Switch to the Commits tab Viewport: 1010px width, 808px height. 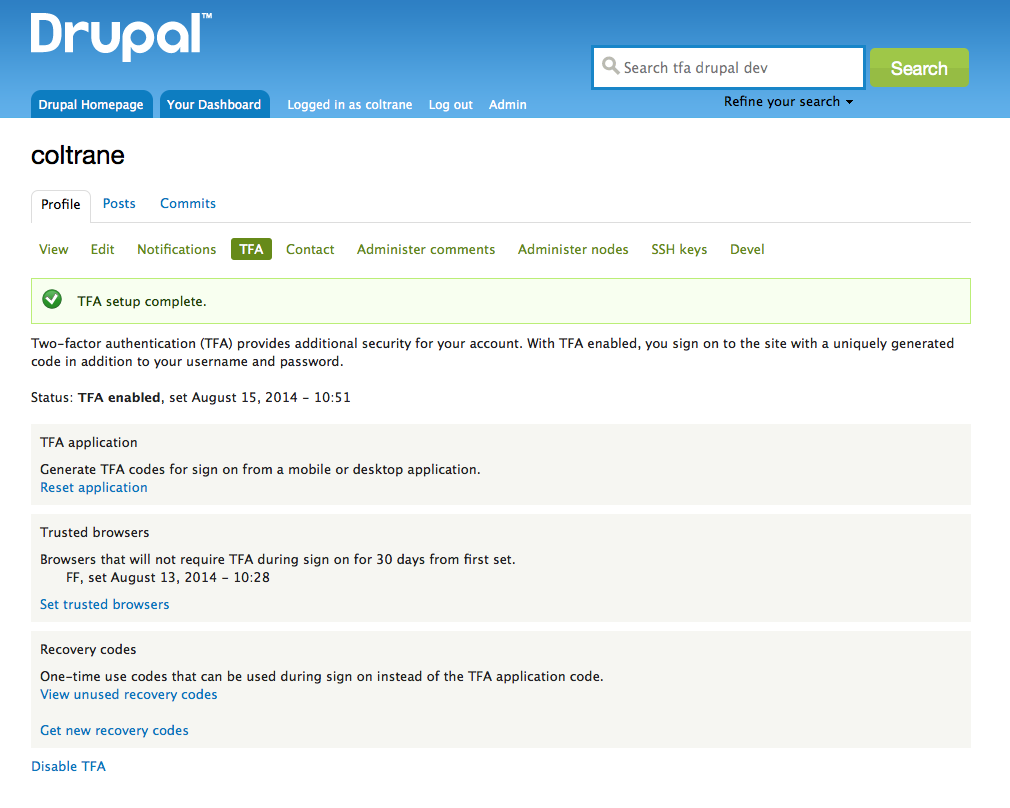coord(188,203)
